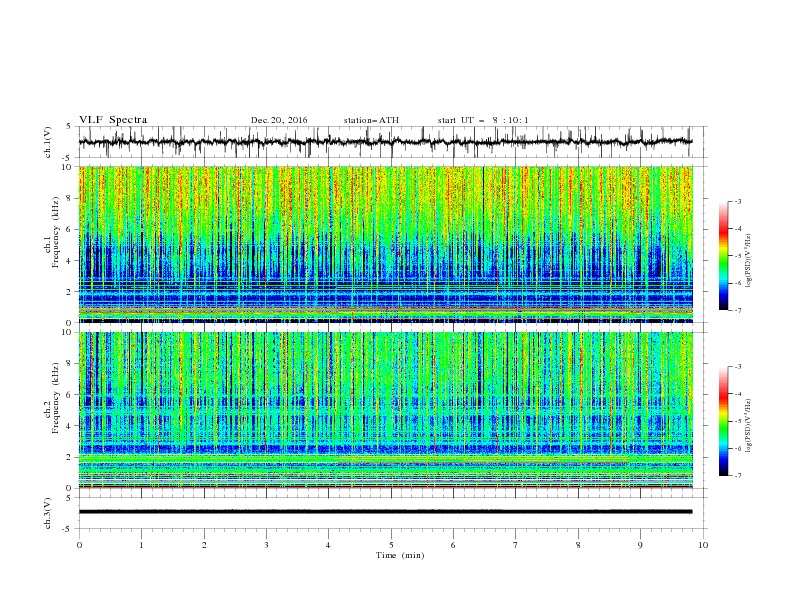The width and height of the screenshot is (792, 612).
Task: Click the "4" kHz tick of ch.2 spectrogram
Action: tap(70, 426)
